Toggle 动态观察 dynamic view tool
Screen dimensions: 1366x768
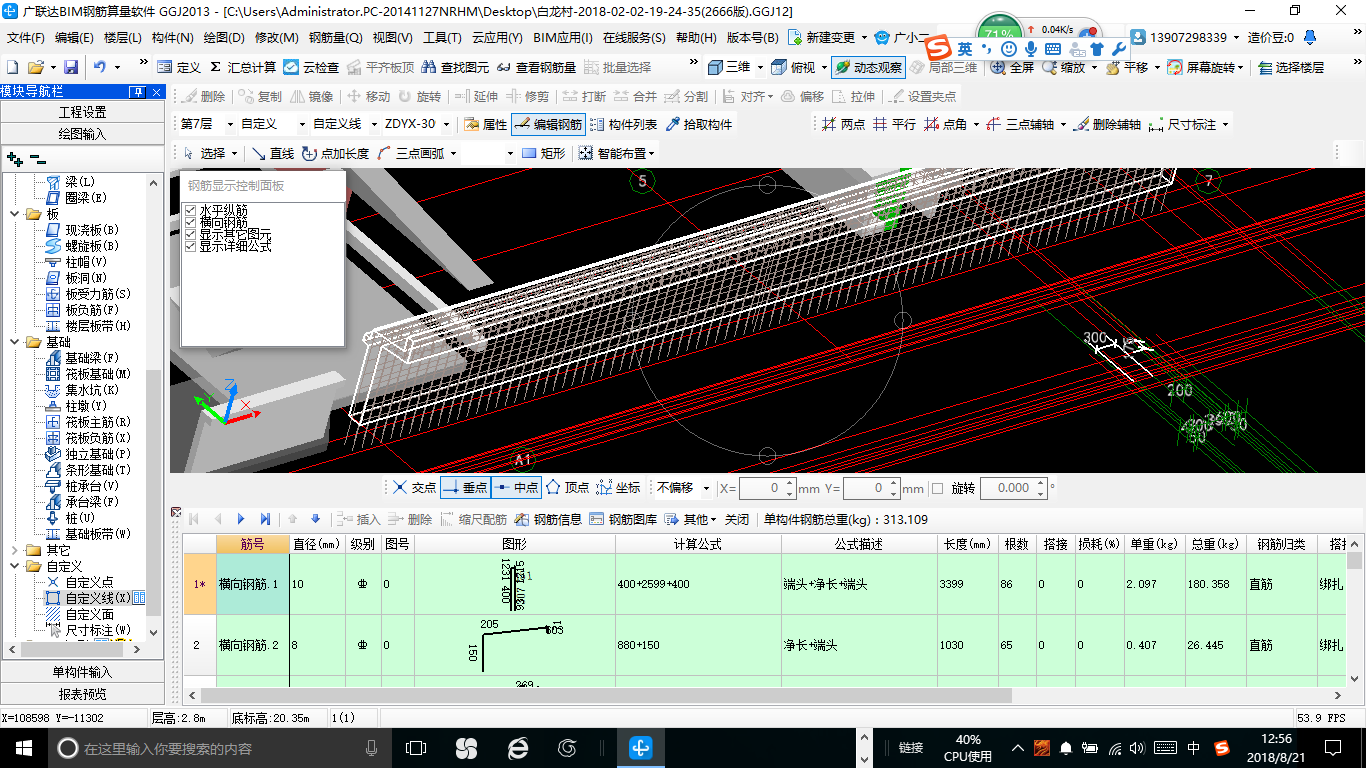point(868,67)
